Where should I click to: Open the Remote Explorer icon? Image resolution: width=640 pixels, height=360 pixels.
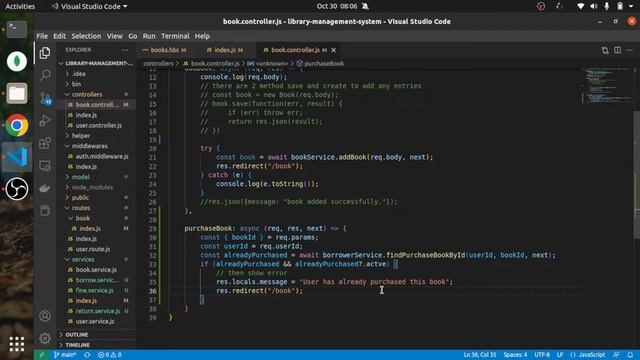point(45,166)
